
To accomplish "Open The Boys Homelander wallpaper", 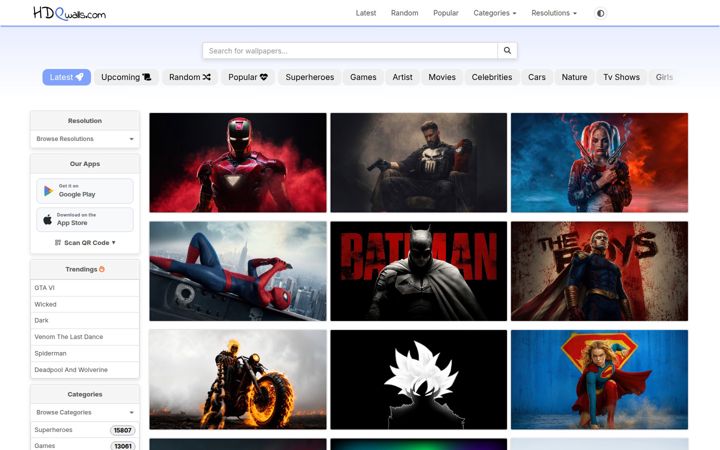I will coord(599,271).
